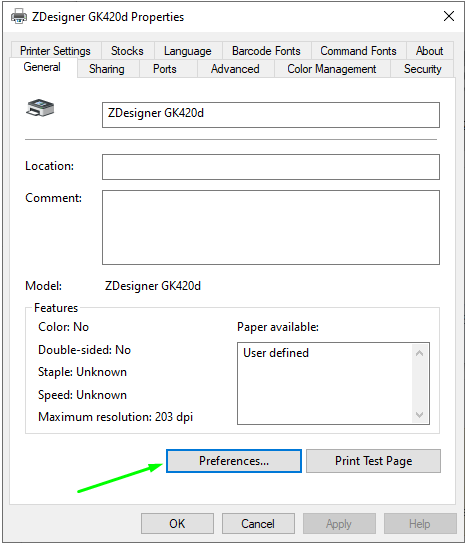Viewport: 467px width, 545px height.
Task: Click the Help button
Action: pos(420,523)
